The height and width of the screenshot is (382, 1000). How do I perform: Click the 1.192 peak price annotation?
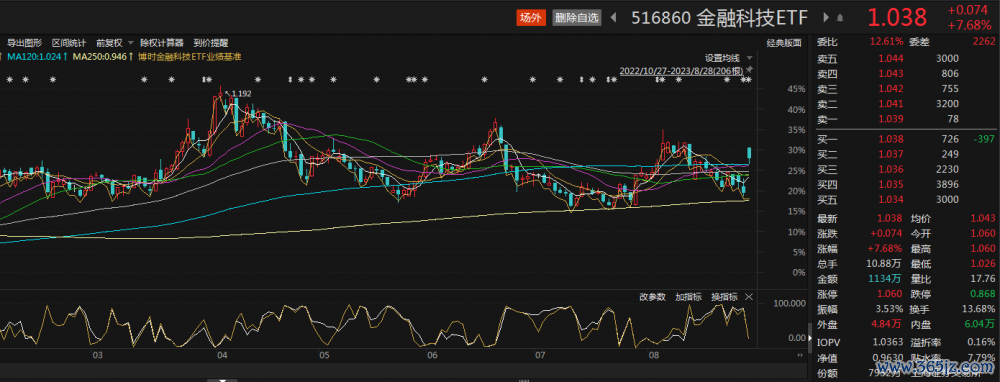241,94
